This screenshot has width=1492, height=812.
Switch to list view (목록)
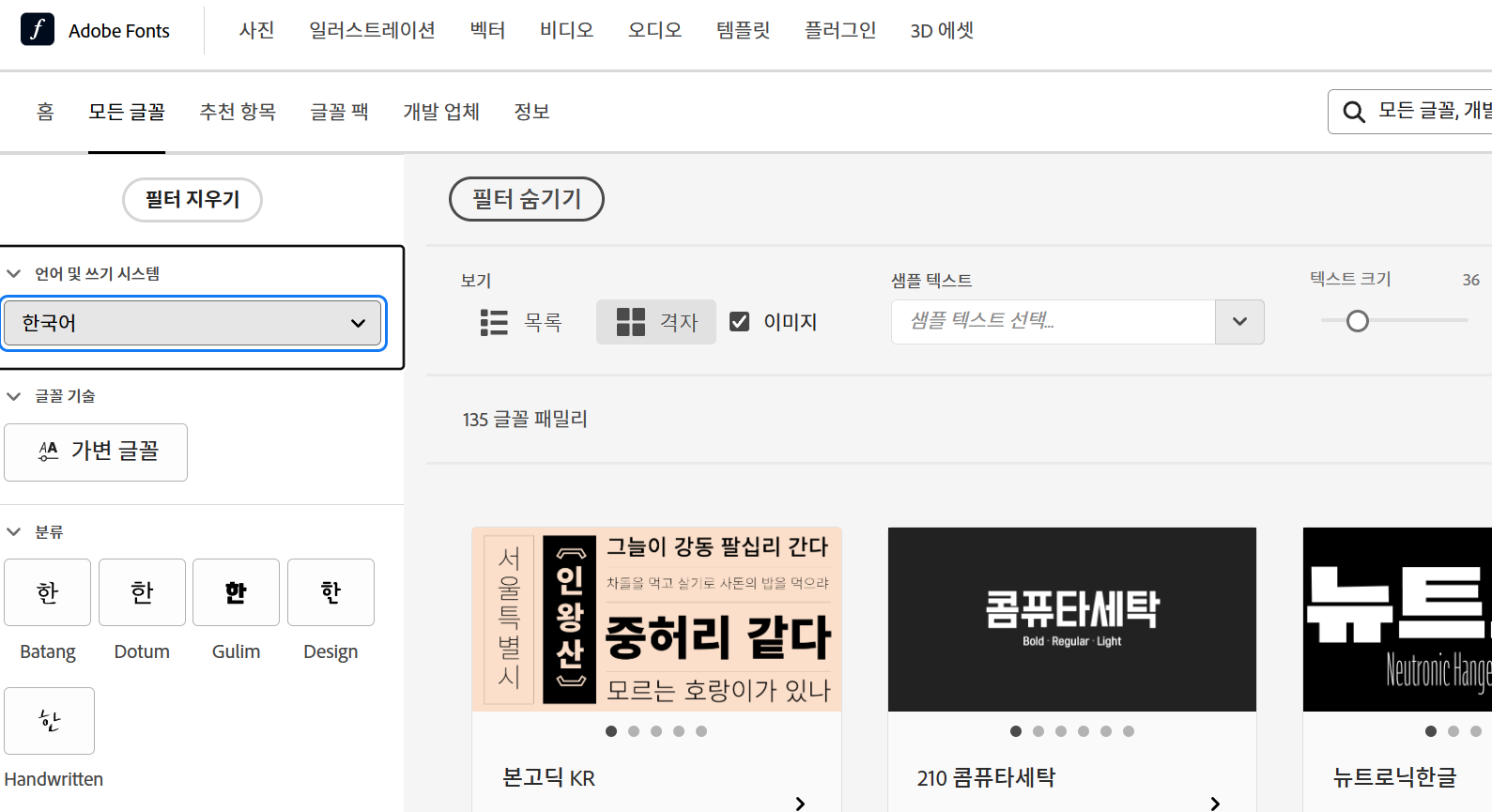521,322
